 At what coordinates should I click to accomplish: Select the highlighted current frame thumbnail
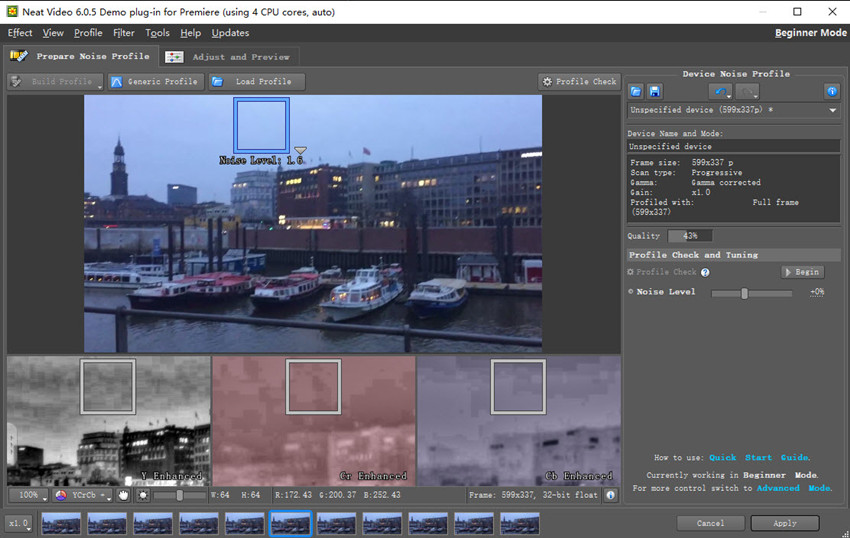point(291,524)
